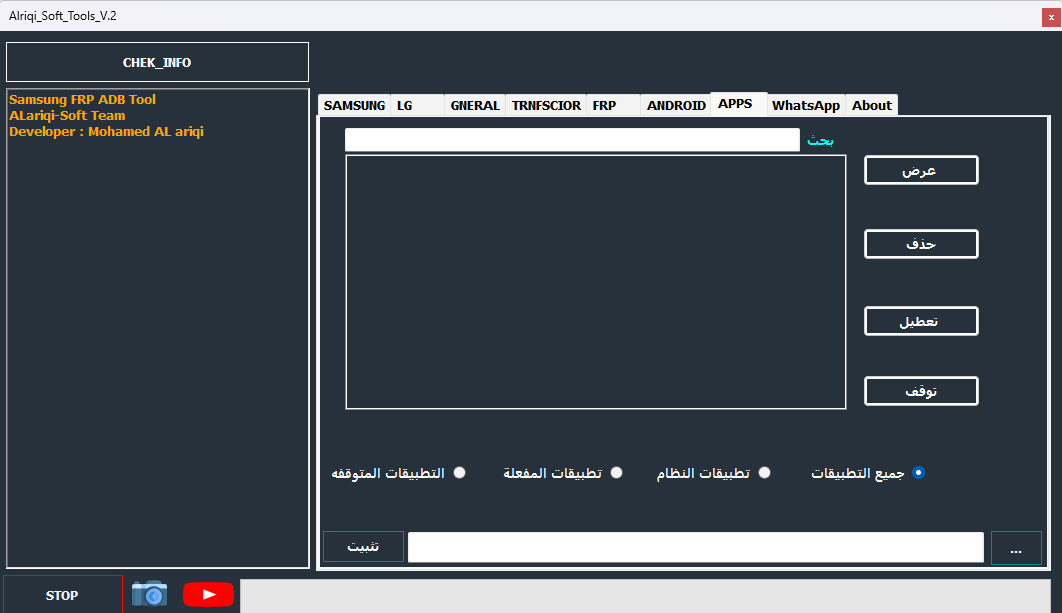1062x613 pixels.
Task: Click inside the بحث search field
Action: [571, 139]
